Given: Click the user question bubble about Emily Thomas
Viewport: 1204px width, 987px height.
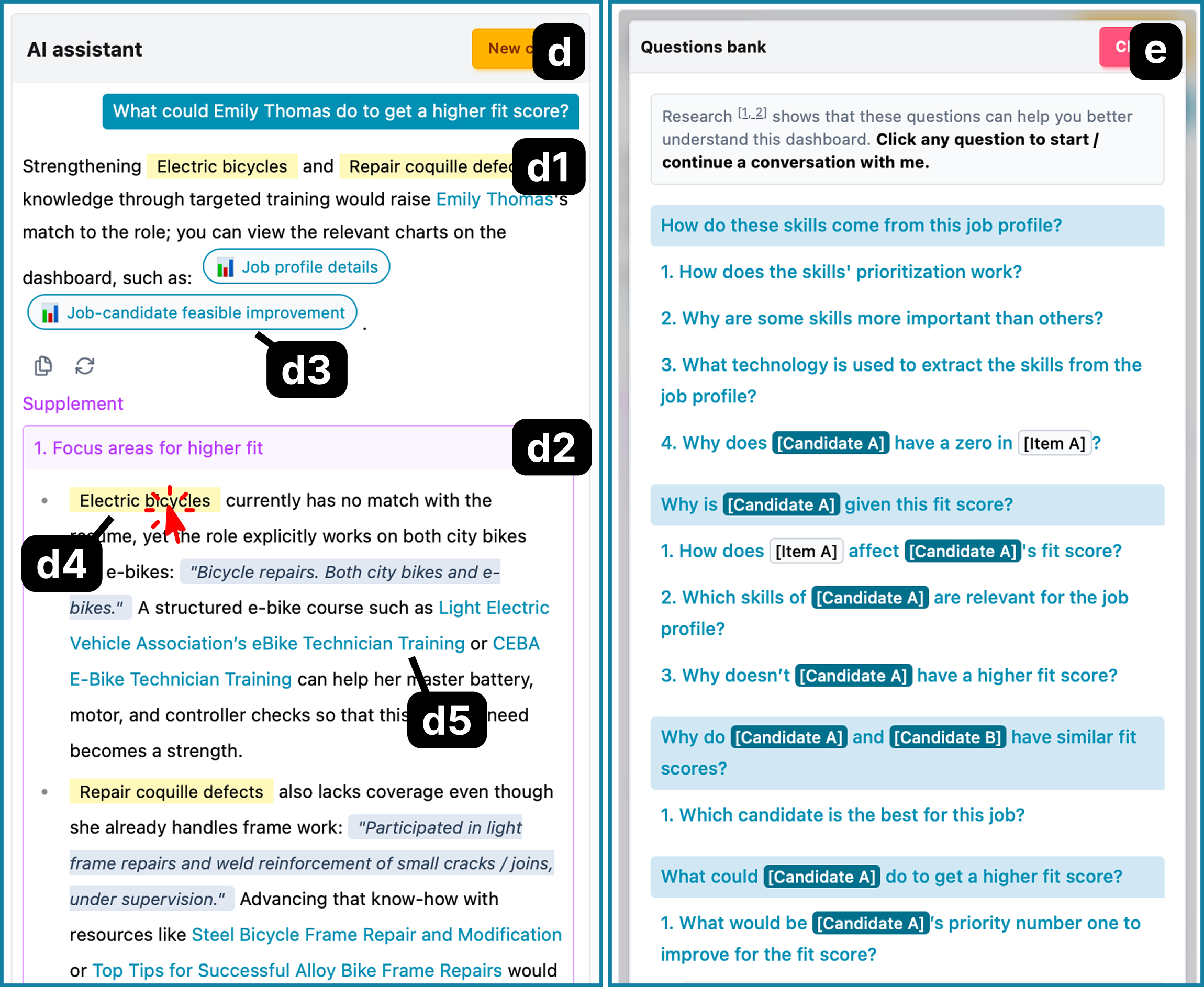Looking at the screenshot, I should 341,111.
